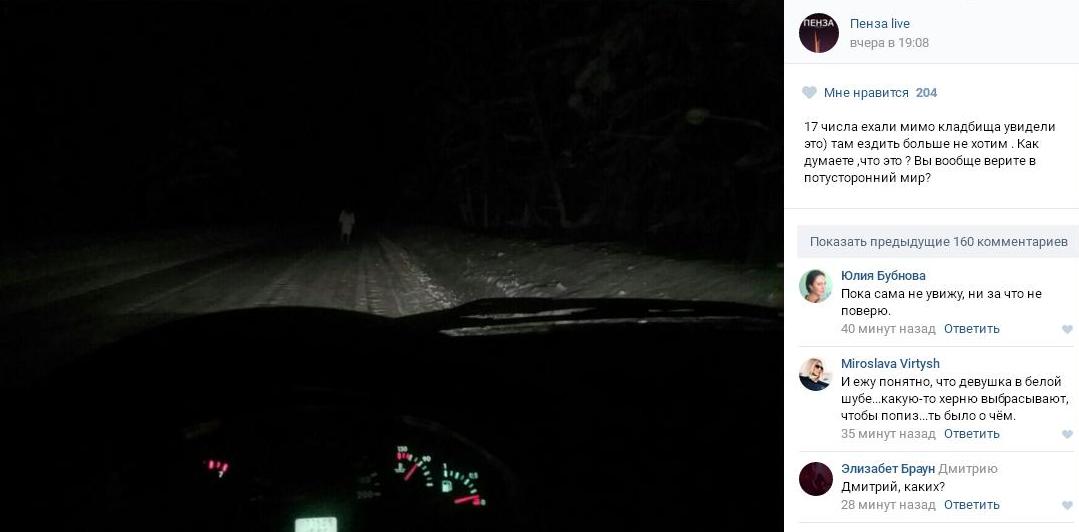
Task: Open the Miroslava Virtysh name link
Action: pyautogui.click(x=890, y=364)
